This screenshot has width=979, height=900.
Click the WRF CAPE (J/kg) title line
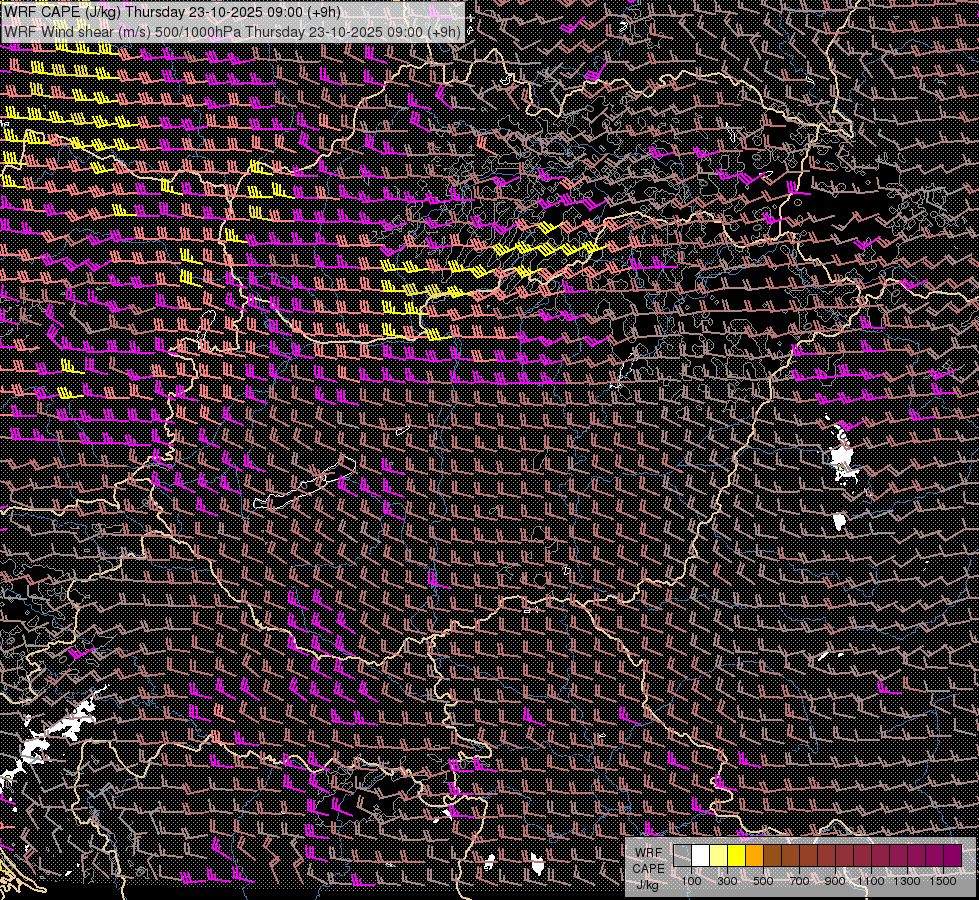(172, 12)
